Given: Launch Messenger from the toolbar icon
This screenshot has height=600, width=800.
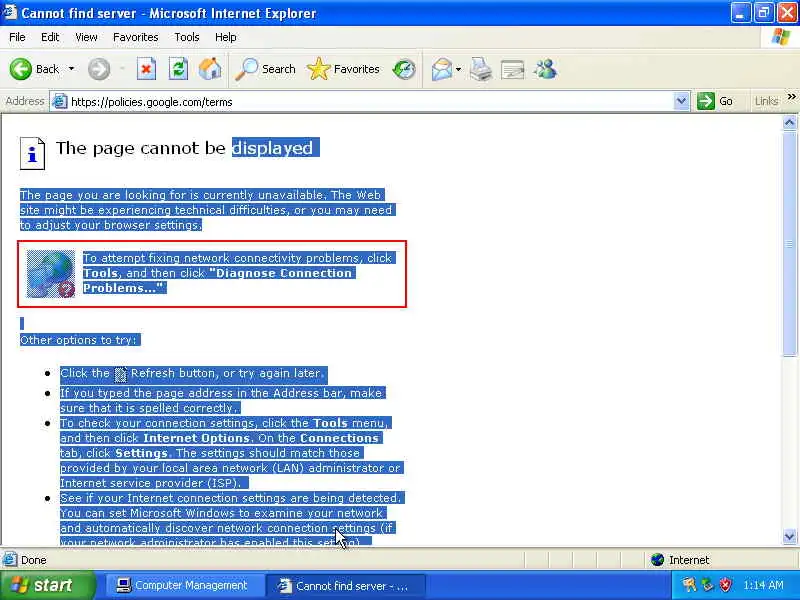Looking at the screenshot, I should [x=545, y=69].
